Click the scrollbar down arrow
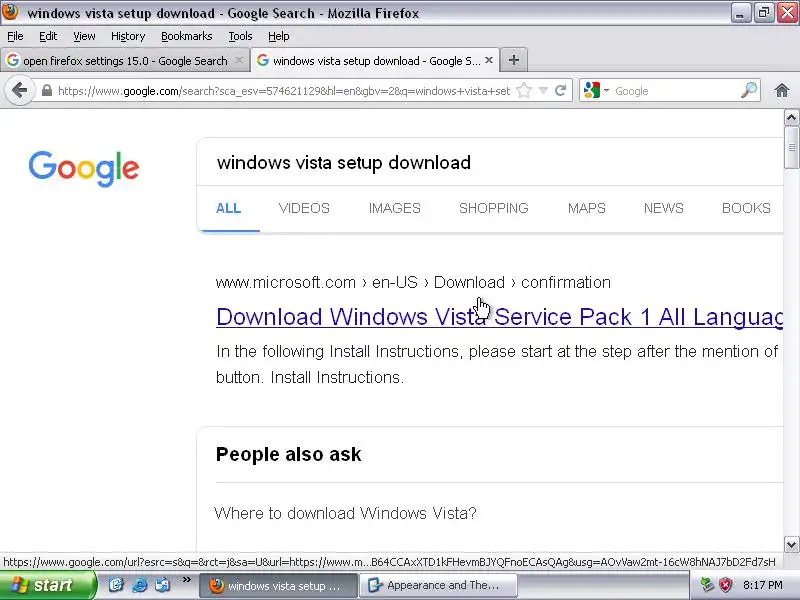 pos(791,544)
